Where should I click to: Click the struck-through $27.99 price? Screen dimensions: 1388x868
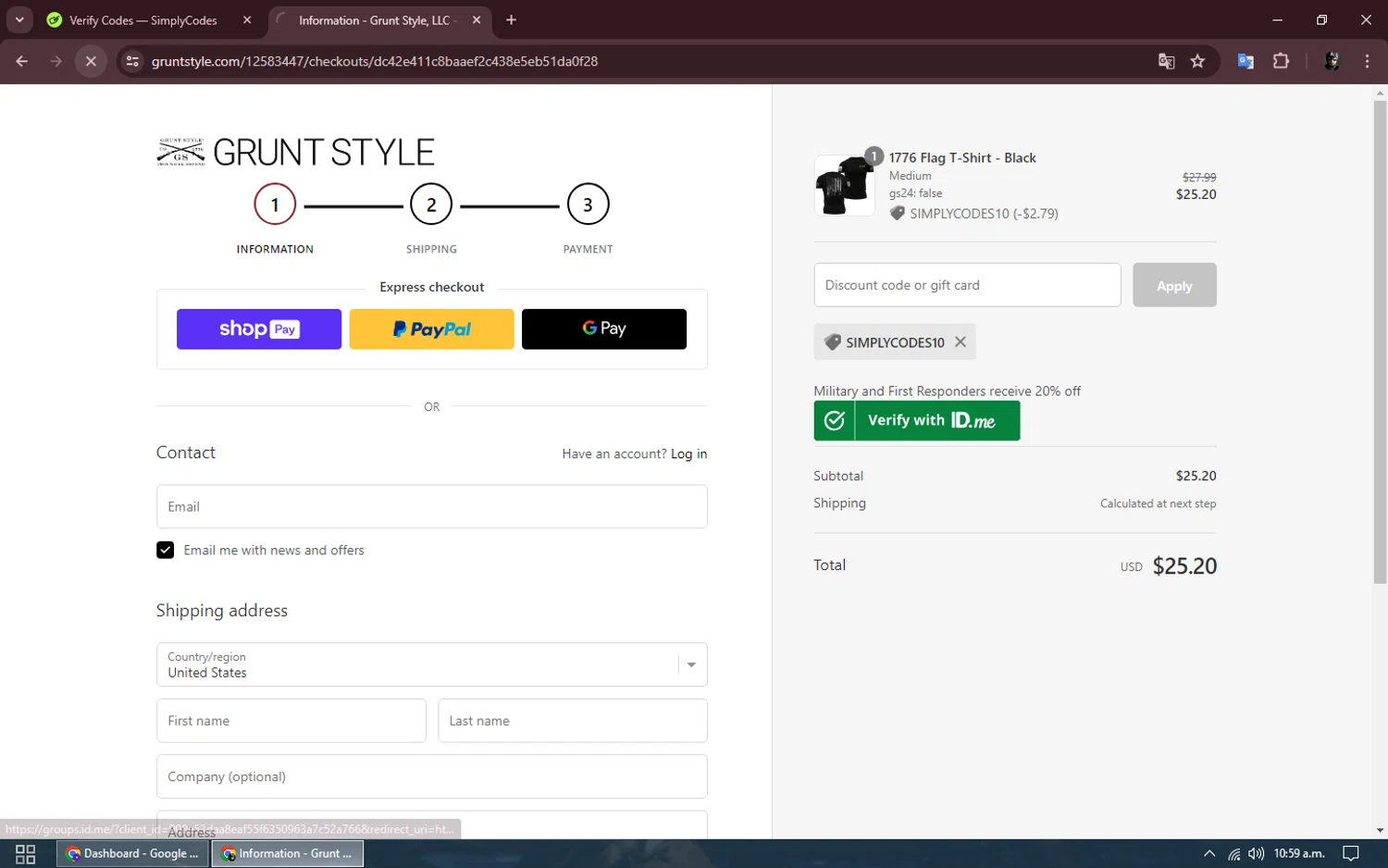(1199, 177)
